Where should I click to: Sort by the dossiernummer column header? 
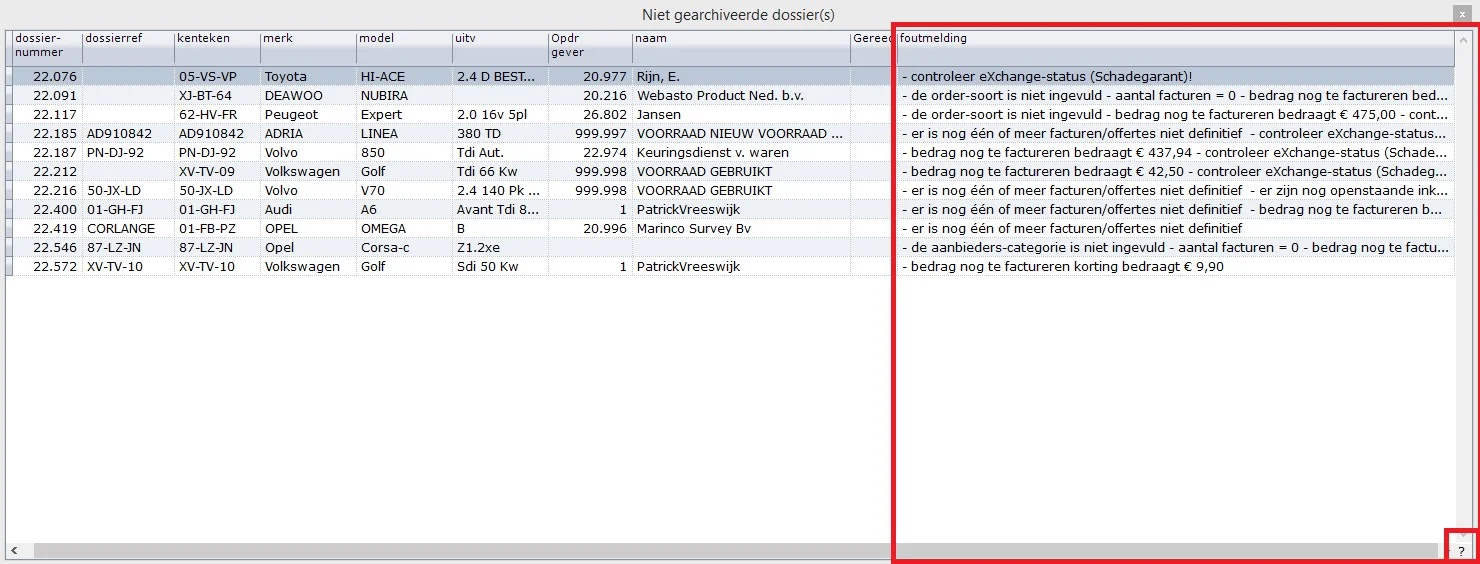point(47,46)
